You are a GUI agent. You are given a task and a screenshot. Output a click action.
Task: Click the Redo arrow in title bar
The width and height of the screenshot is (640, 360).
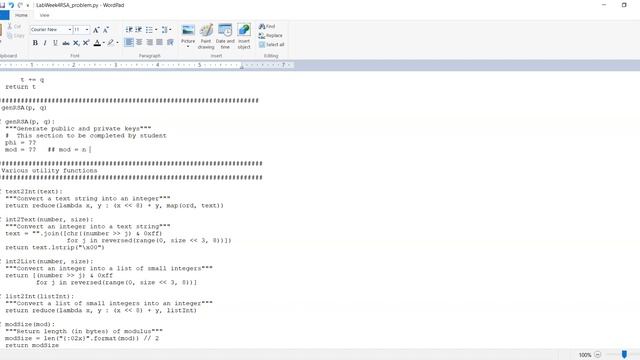tap(20, 5)
